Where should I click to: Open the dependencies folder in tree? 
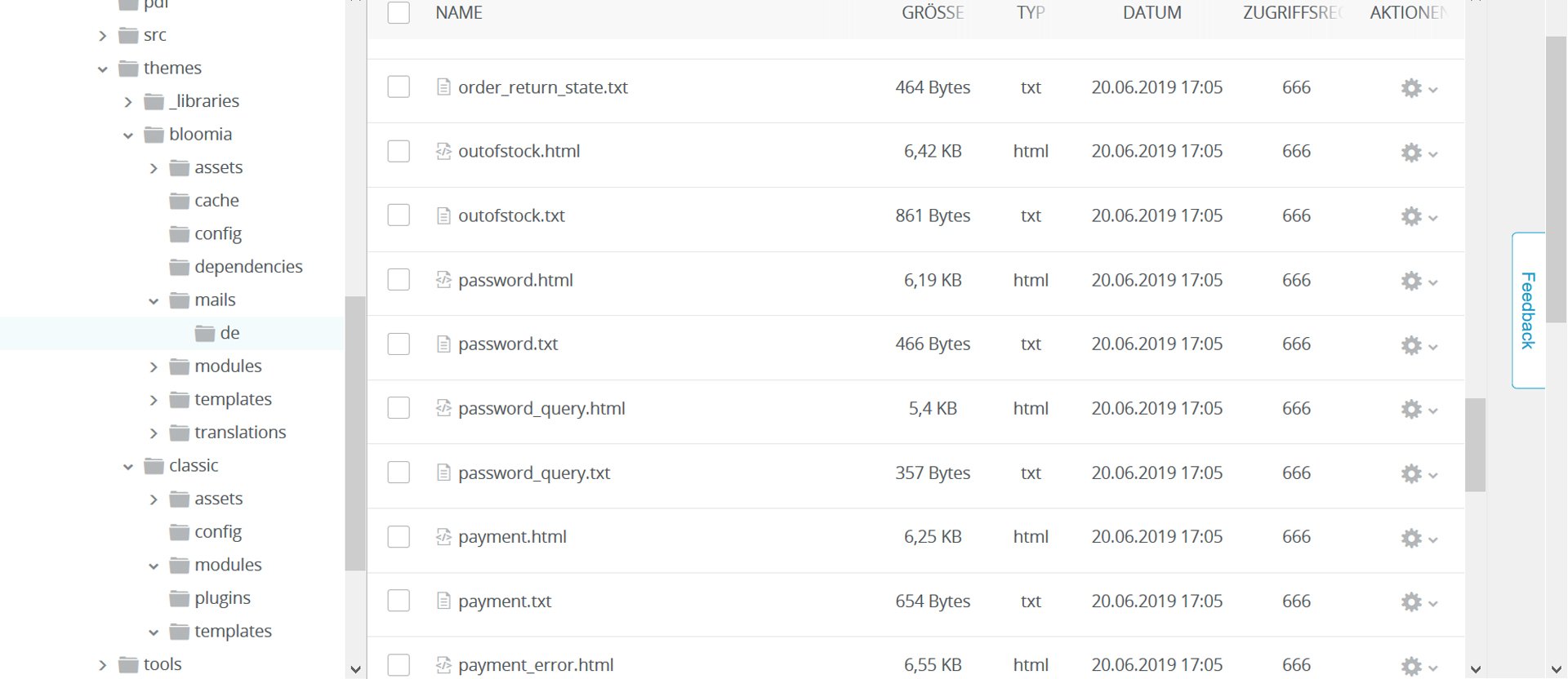pyautogui.click(x=248, y=267)
